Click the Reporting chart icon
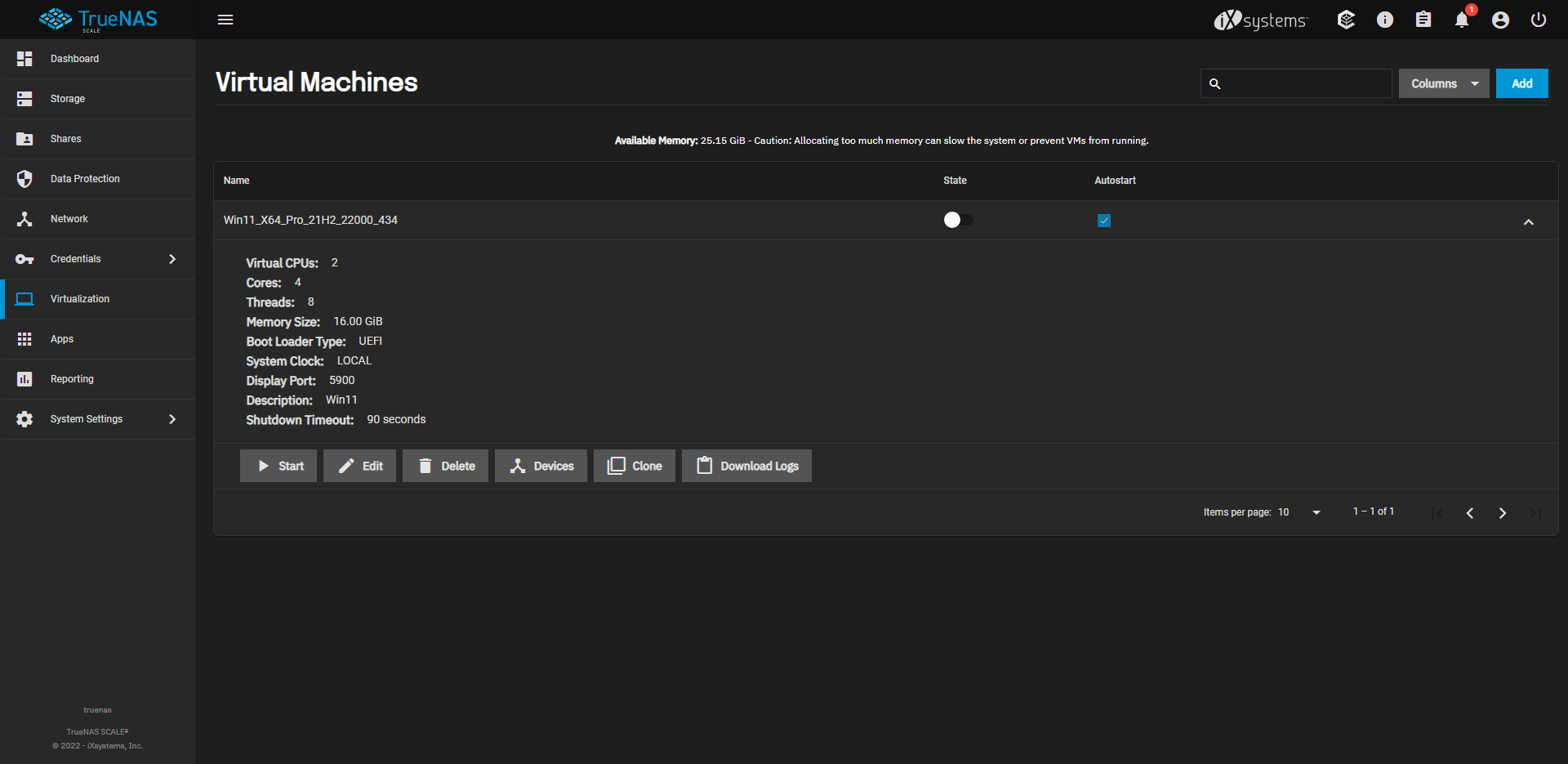The height and width of the screenshot is (764, 1568). [x=24, y=379]
